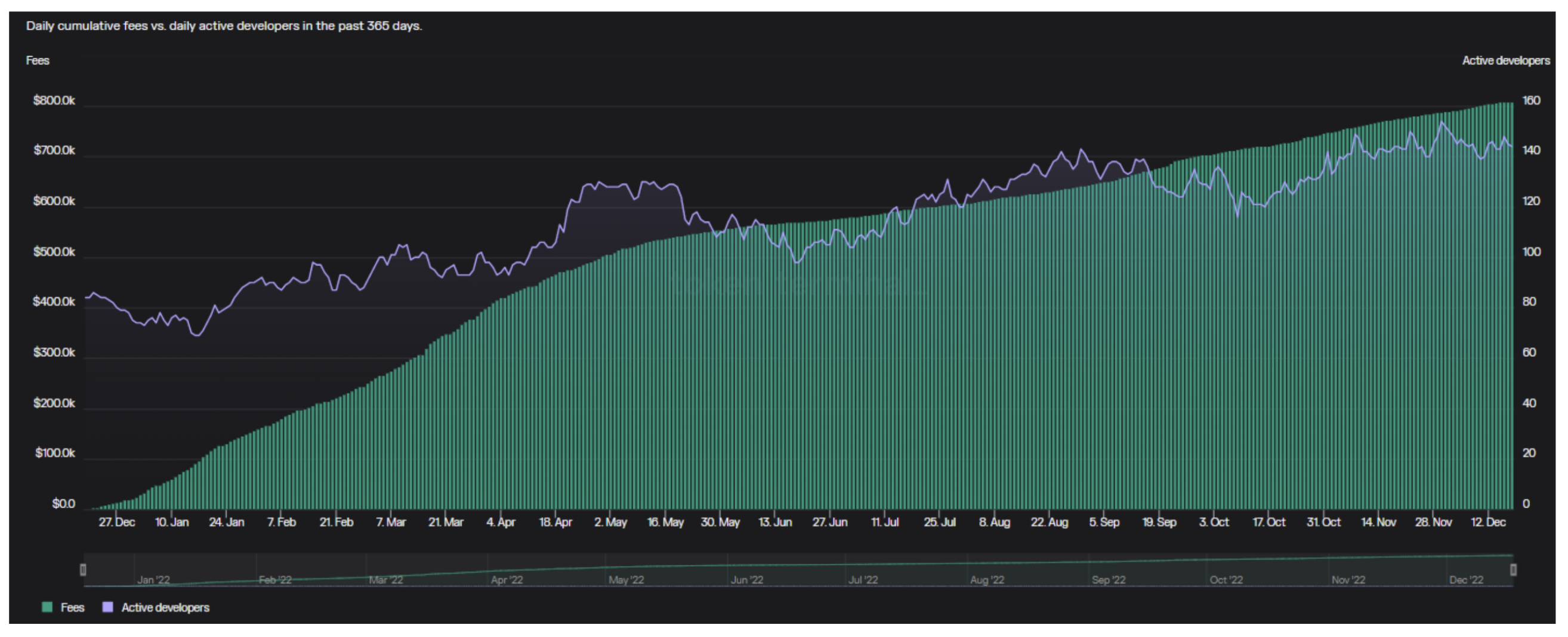Click the Active developers right axis title
This screenshot has height=637, width=1568.
[1505, 60]
